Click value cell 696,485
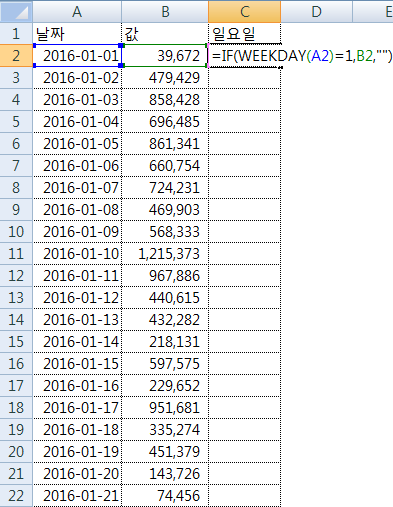Screen dimensions: 393x507 [x=165, y=122]
